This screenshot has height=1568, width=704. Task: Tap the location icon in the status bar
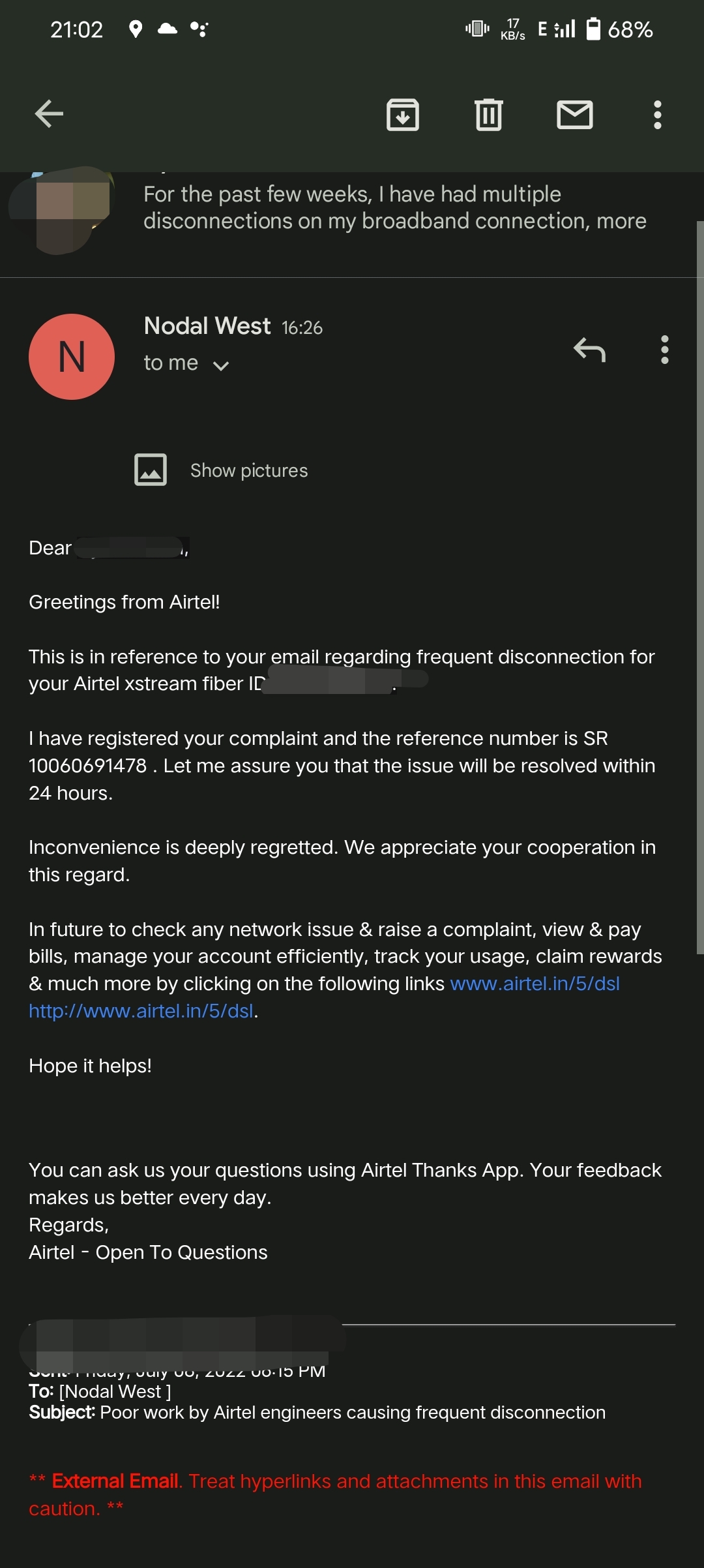tap(135, 29)
